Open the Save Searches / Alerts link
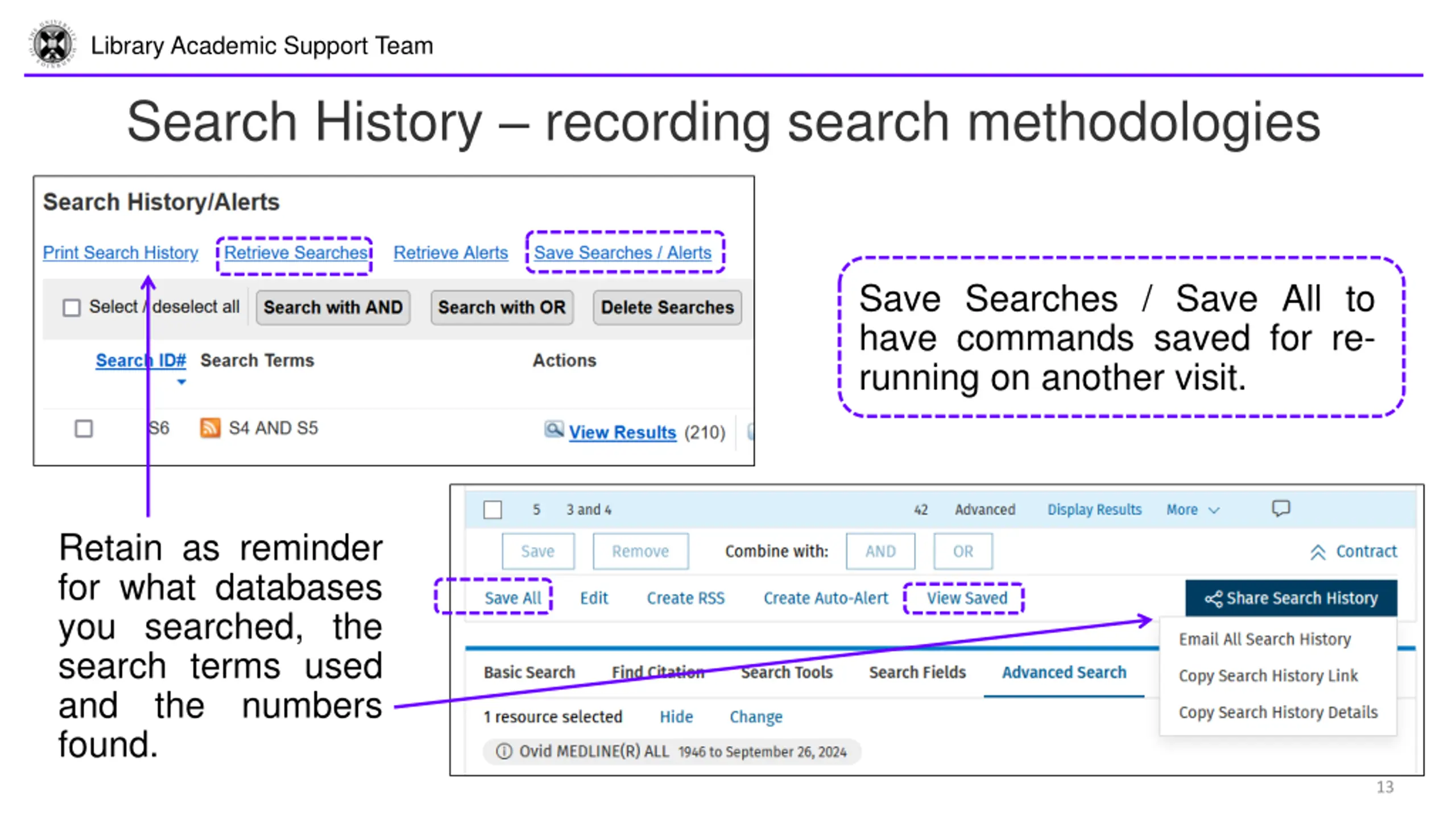The width and height of the screenshot is (1456, 819). (623, 253)
